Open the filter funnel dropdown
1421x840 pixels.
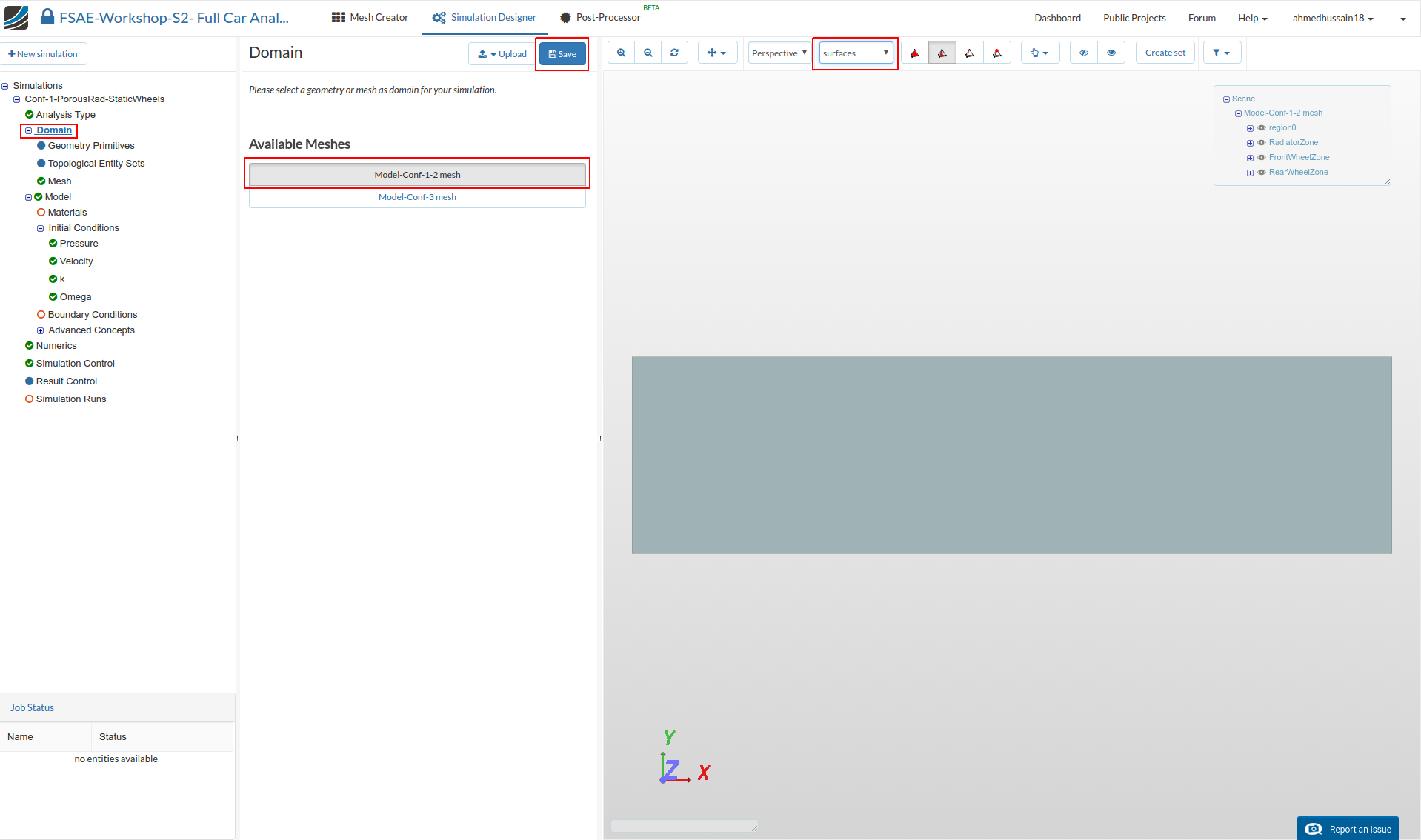click(x=1222, y=53)
